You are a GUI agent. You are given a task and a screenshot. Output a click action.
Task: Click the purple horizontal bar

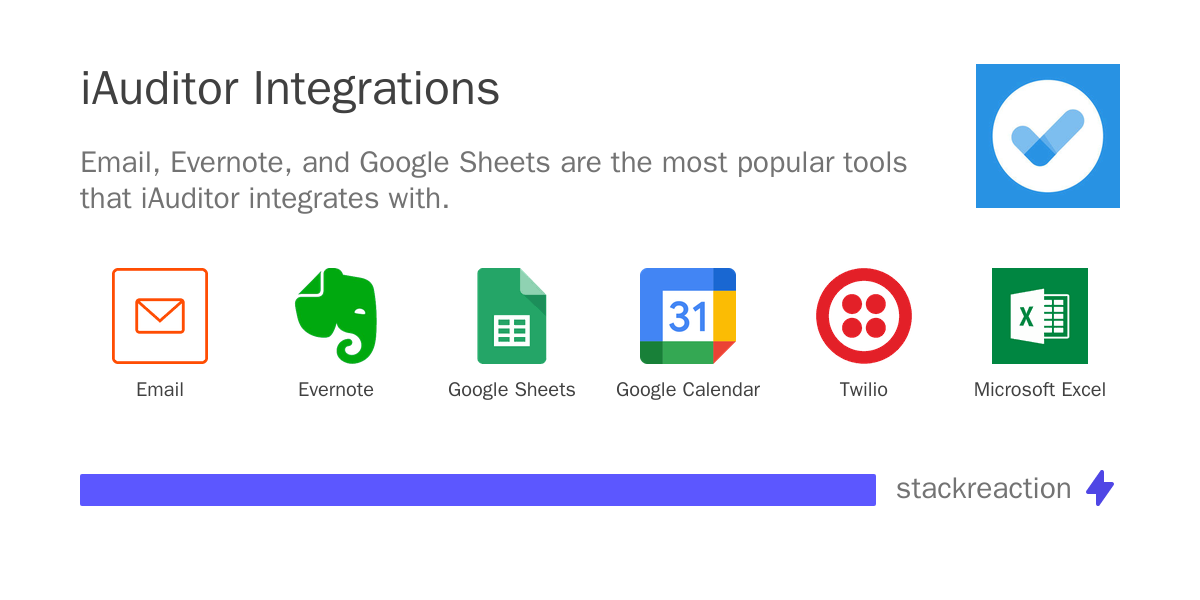[x=478, y=490]
